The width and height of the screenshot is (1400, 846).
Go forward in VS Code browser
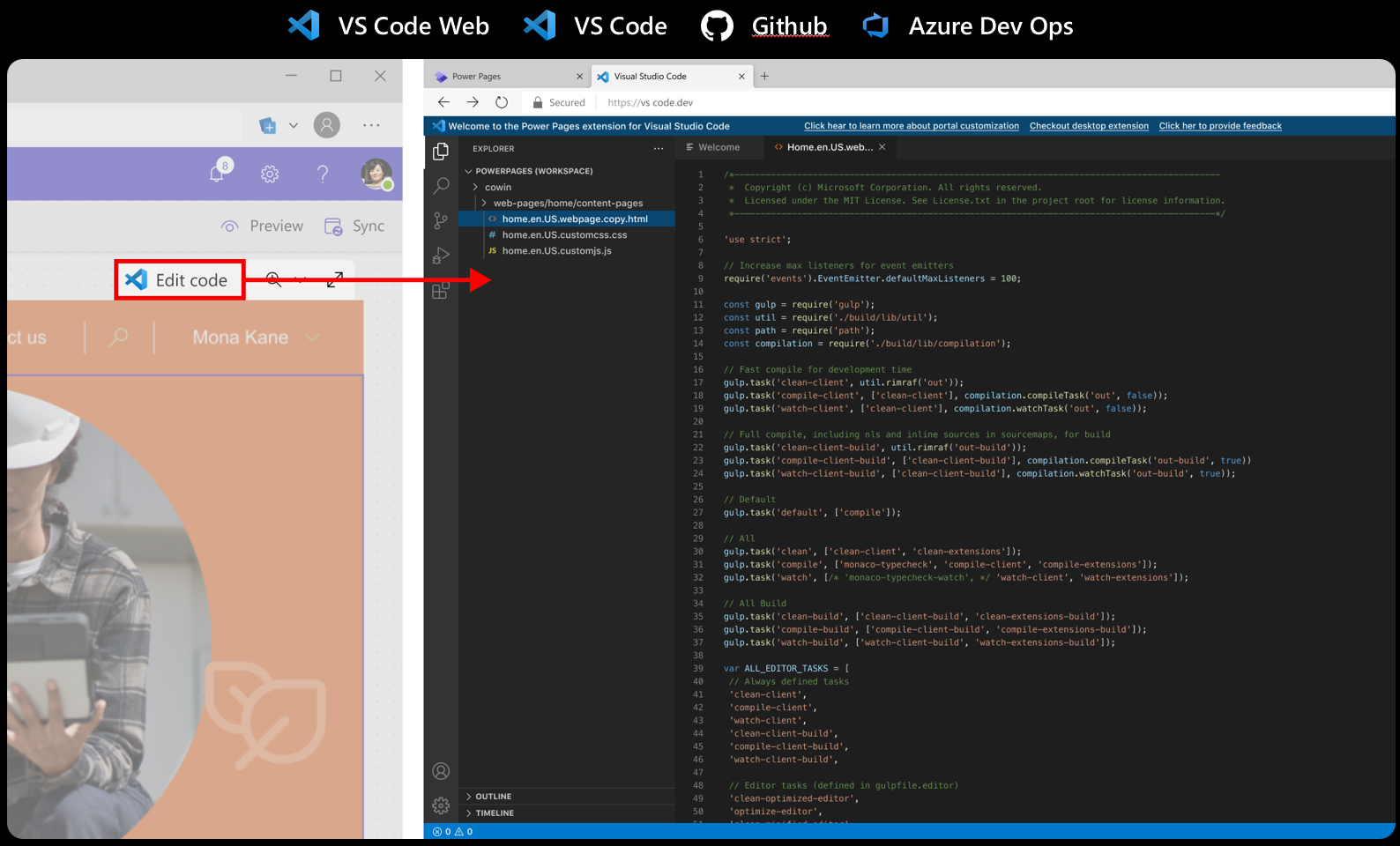point(473,102)
